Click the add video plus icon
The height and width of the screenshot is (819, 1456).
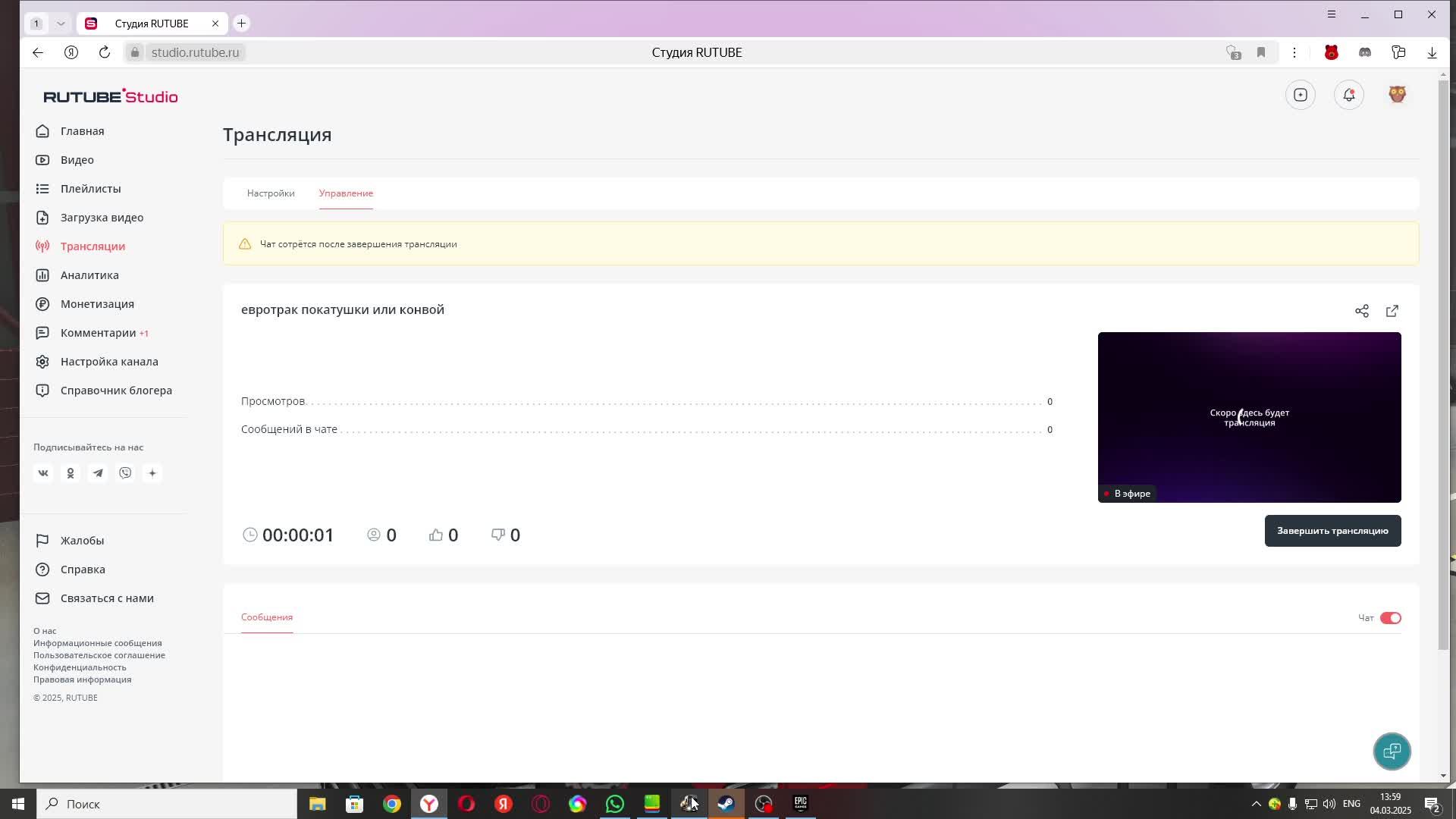coord(1300,95)
